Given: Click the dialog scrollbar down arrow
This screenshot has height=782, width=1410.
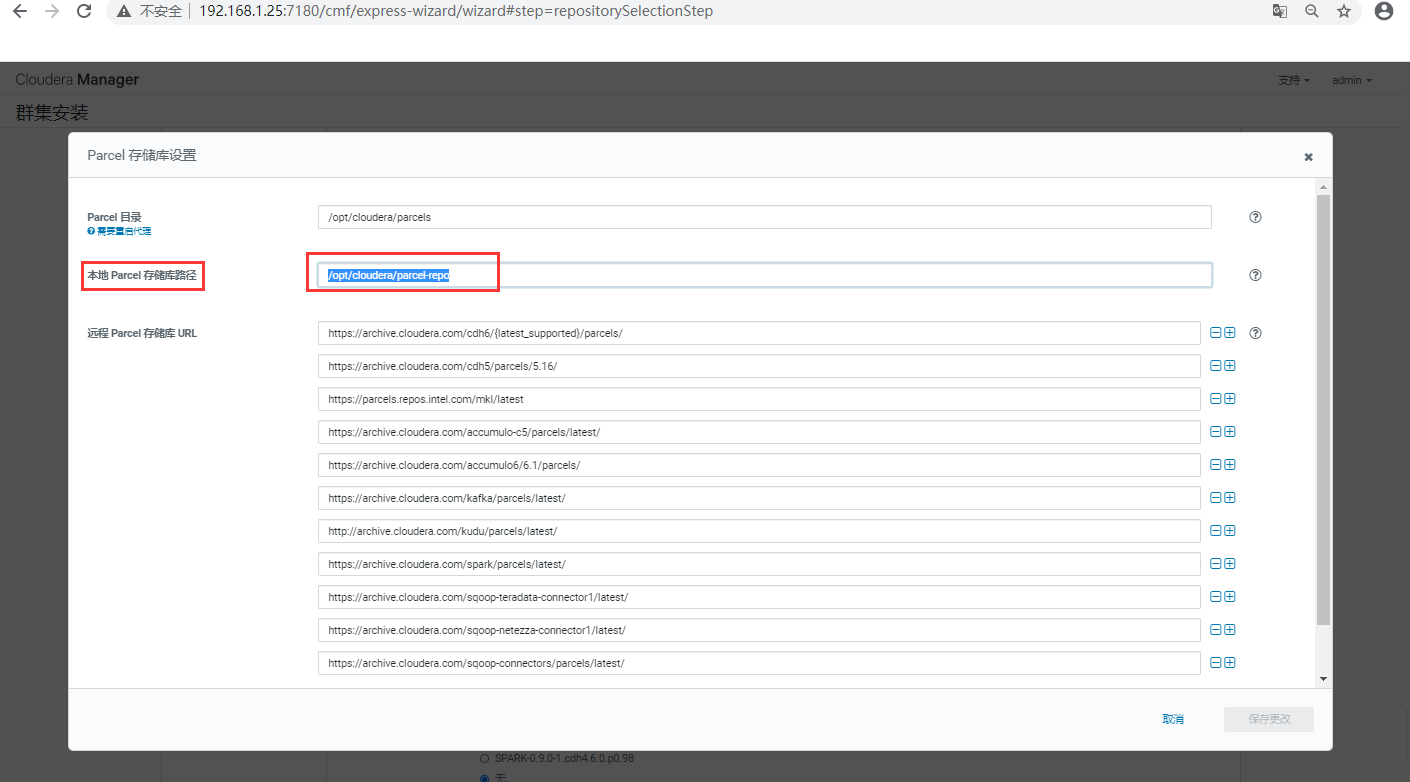Looking at the screenshot, I should (x=1323, y=678).
